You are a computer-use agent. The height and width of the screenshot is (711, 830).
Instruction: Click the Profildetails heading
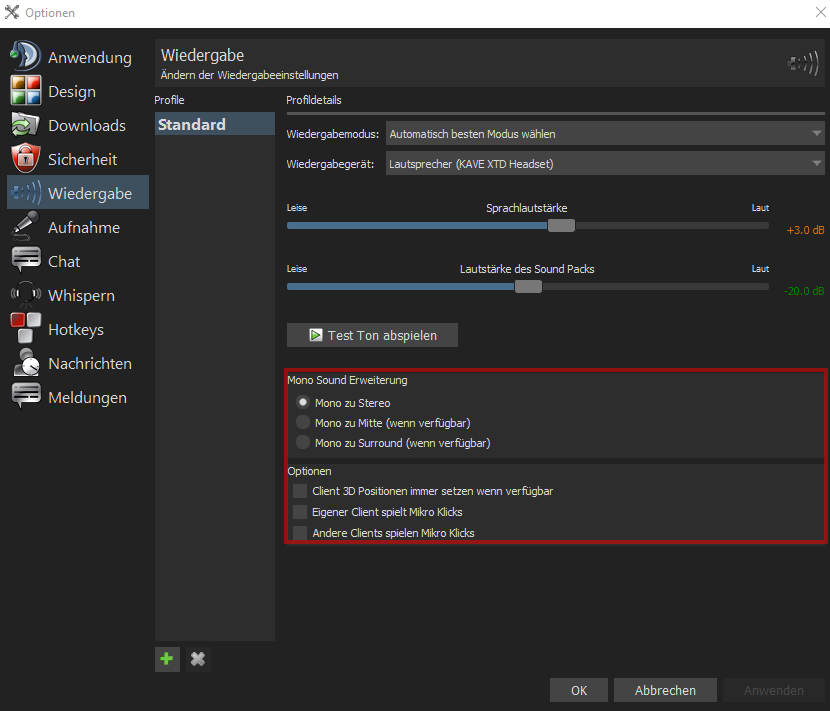point(314,100)
